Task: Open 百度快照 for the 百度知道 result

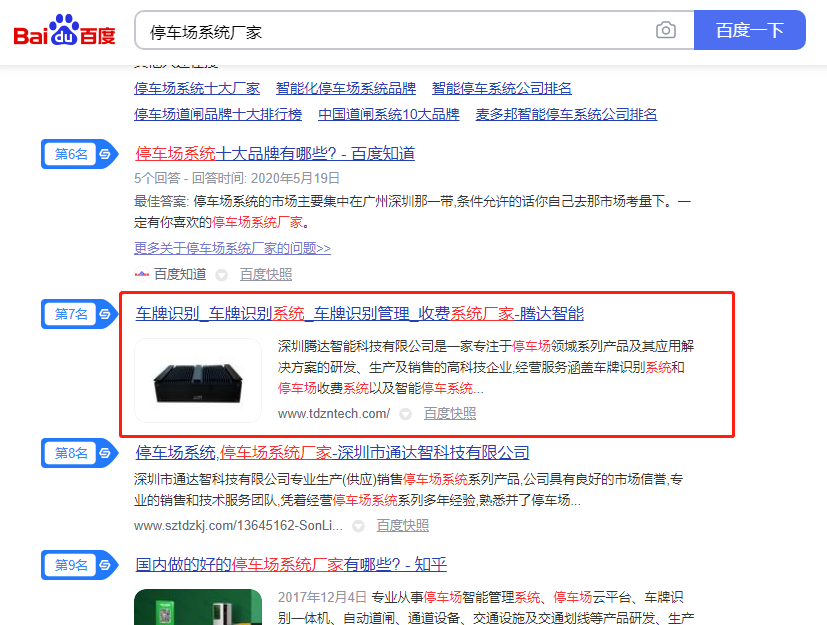Action: pos(266,274)
